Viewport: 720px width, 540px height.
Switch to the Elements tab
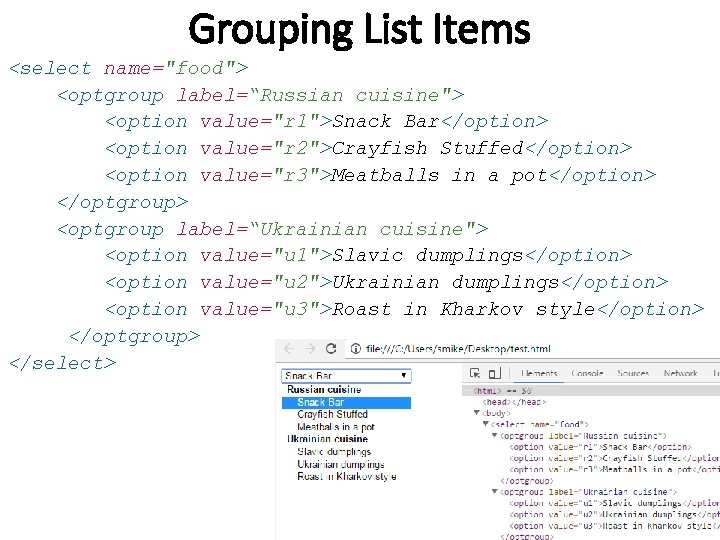[539, 373]
